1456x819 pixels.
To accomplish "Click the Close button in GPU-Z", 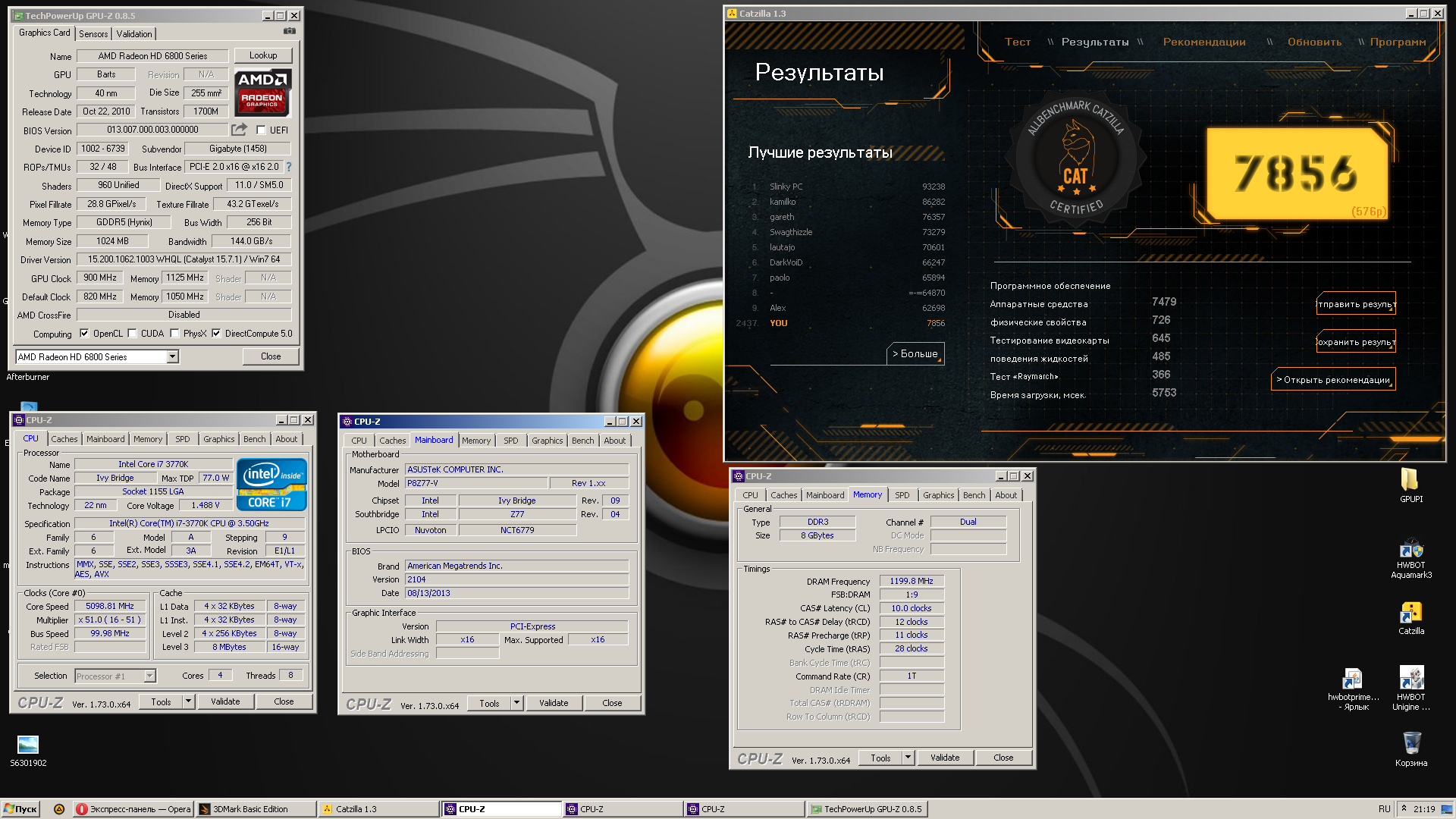I will 271,356.
